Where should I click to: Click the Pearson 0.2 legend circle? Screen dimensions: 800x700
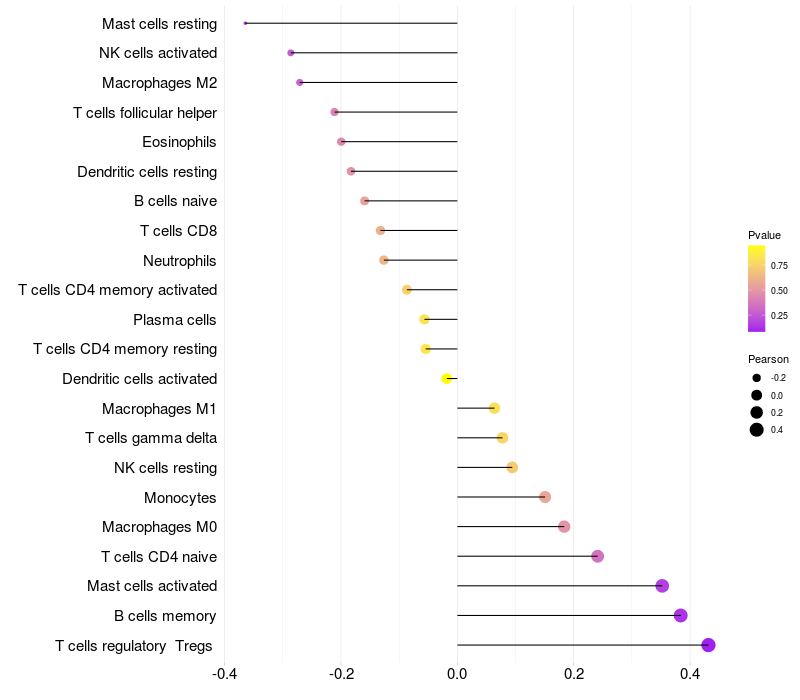coord(757,412)
